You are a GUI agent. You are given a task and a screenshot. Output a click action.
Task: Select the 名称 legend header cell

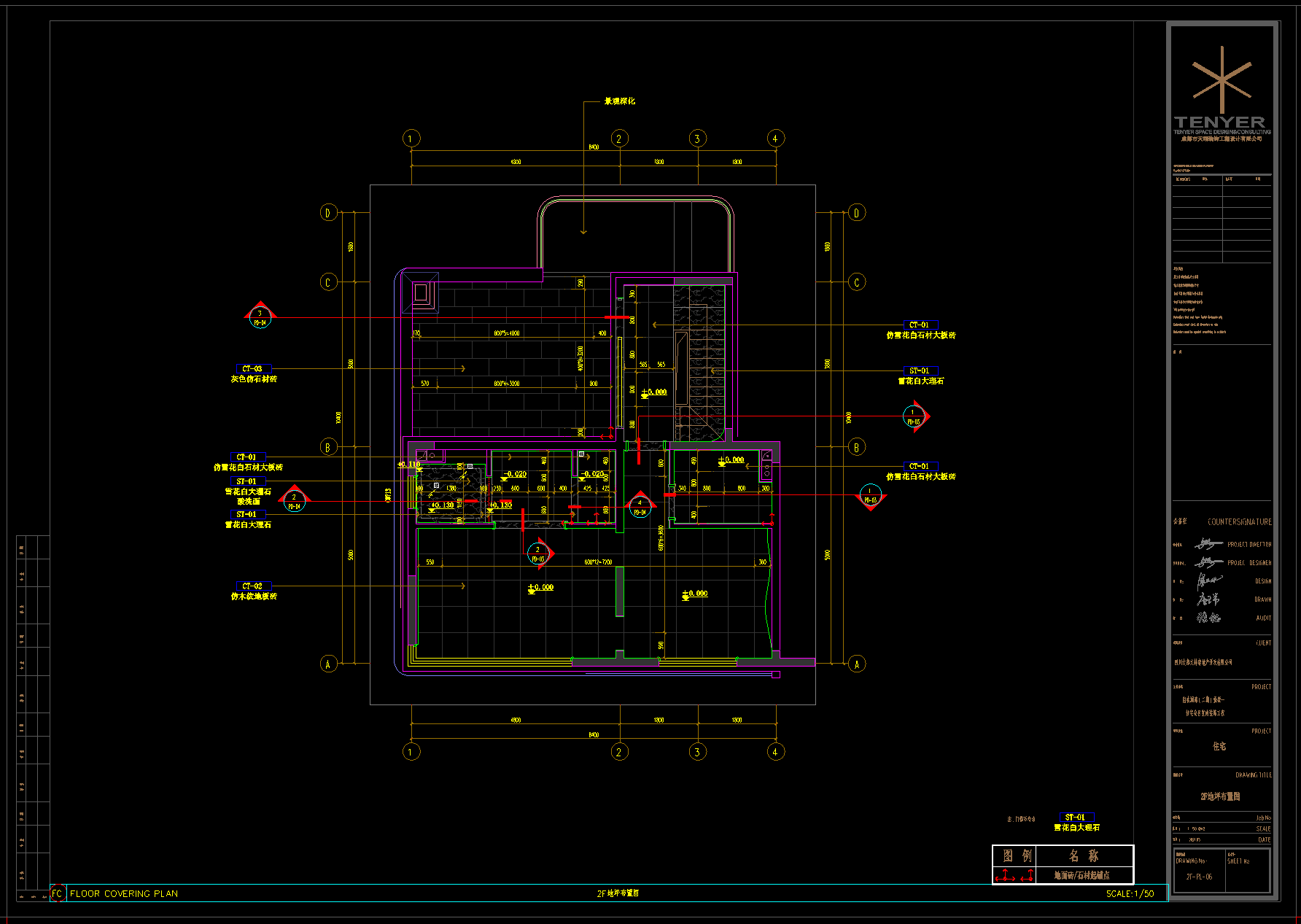click(1084, 855)
